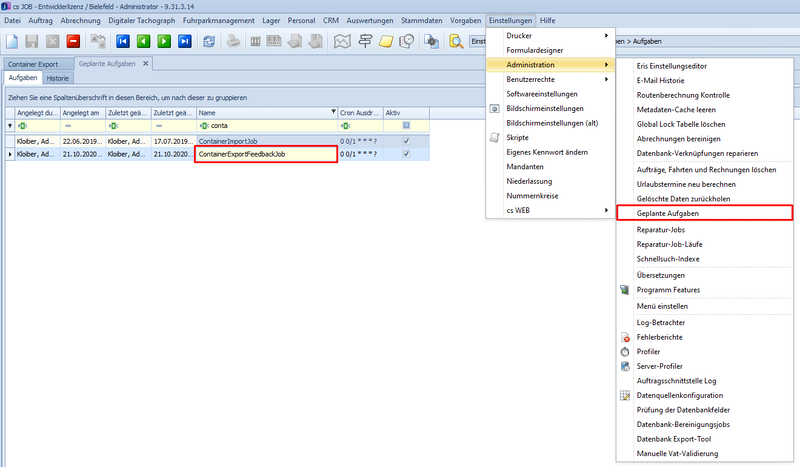The width and height of the screenshot is (800, 467).
Task: Click the barcode toolbar icon
Action: (274, 41)
